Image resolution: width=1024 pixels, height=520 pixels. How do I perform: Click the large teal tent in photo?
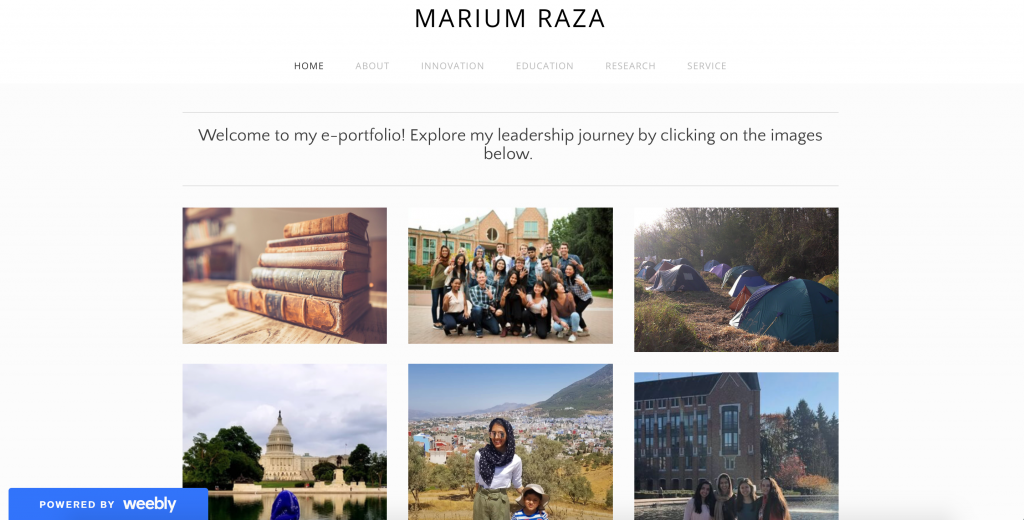click(787, 312)
